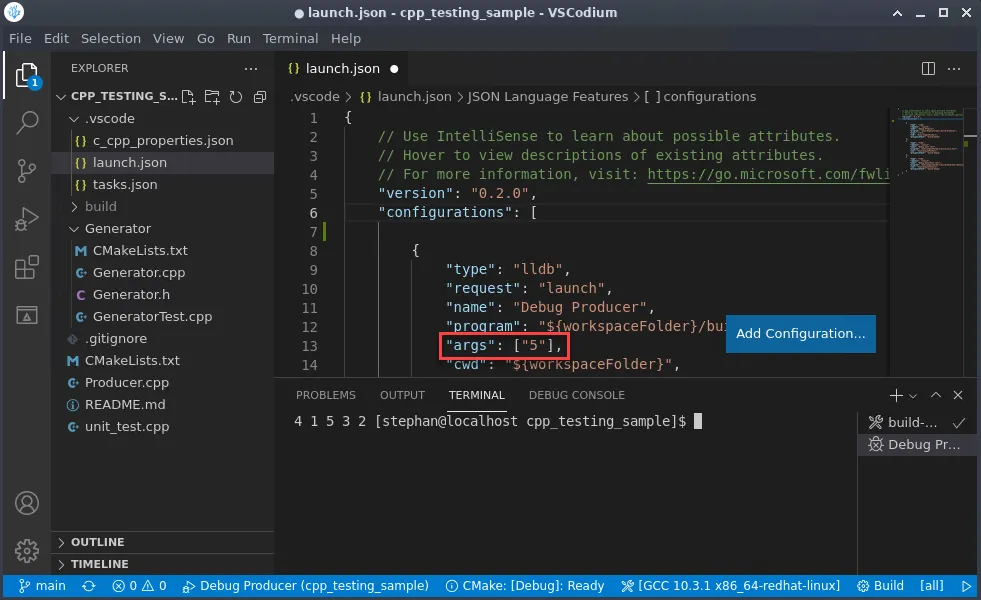The image size is (981, 600).
Task: Switch to the DEBUG CONSOLE tab
Action: [x=576, y=395]
